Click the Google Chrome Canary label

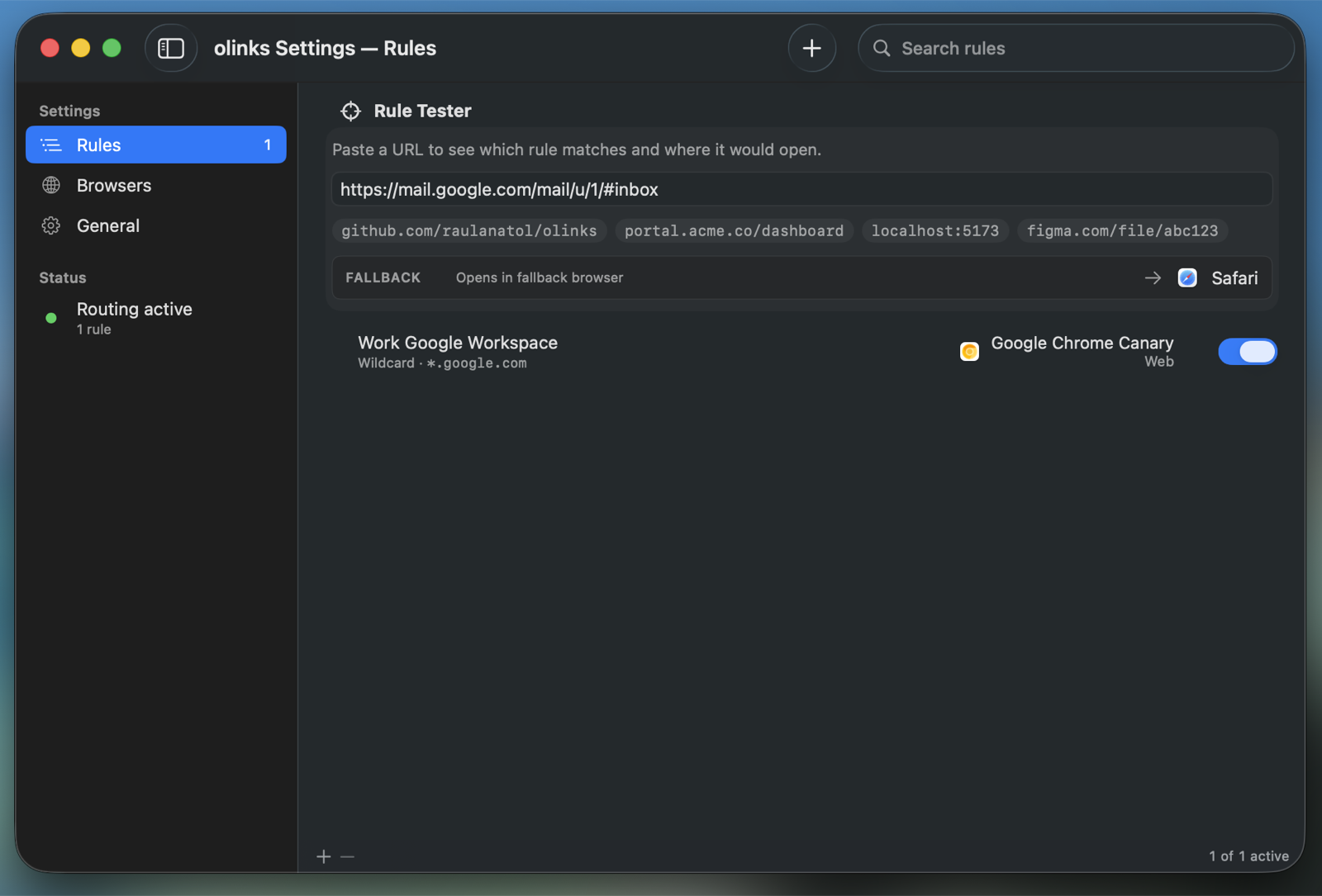coord(1082,343)
